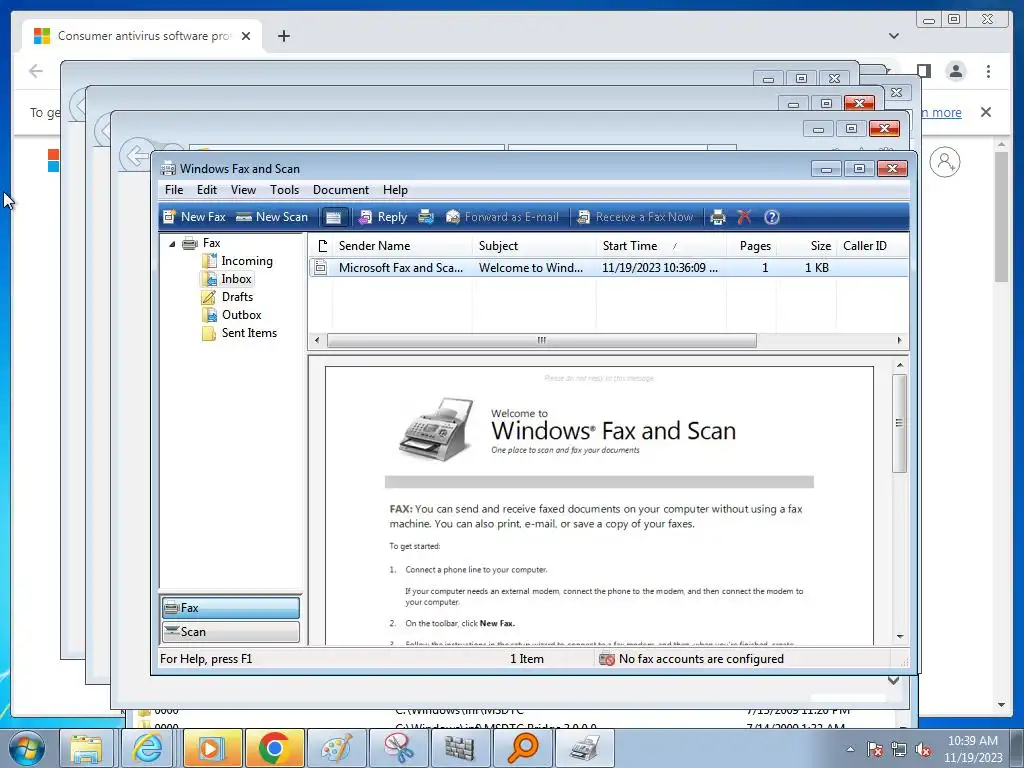
Task: Open the Document menu
Action: point(340,190)
